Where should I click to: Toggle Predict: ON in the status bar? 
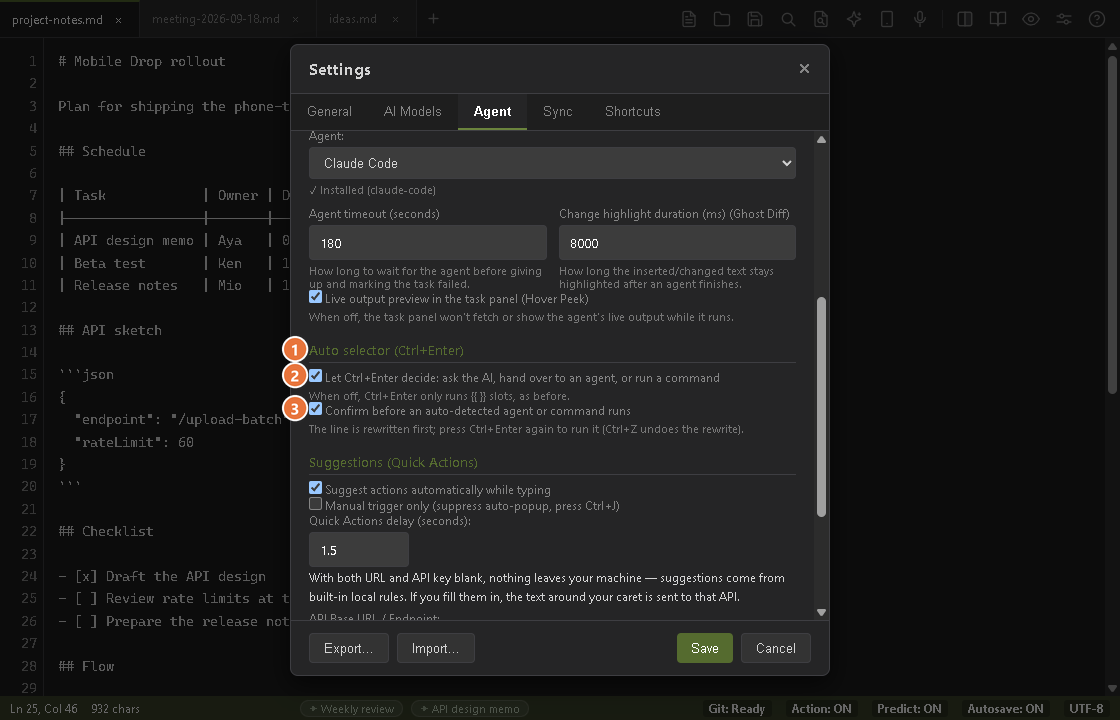tap(909, 709)
